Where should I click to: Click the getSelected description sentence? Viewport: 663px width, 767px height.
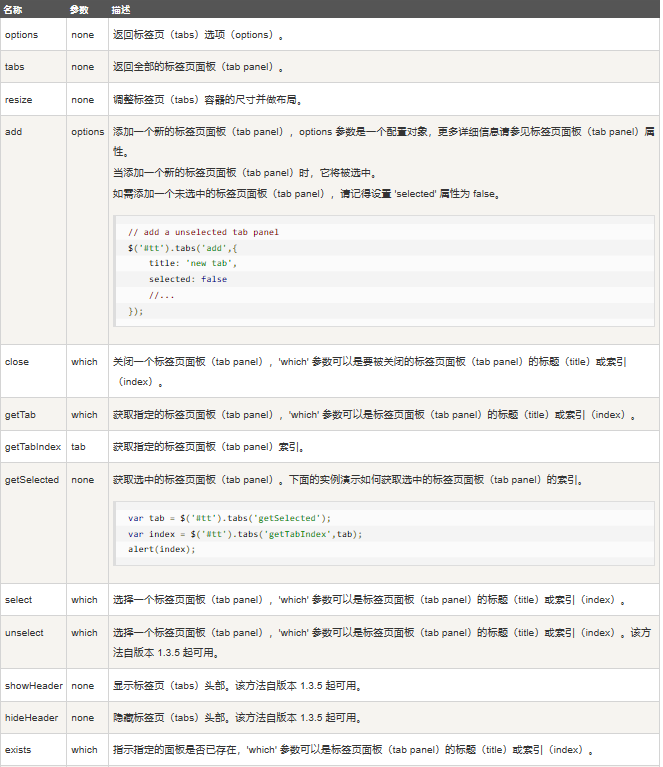tap(347, 479)
